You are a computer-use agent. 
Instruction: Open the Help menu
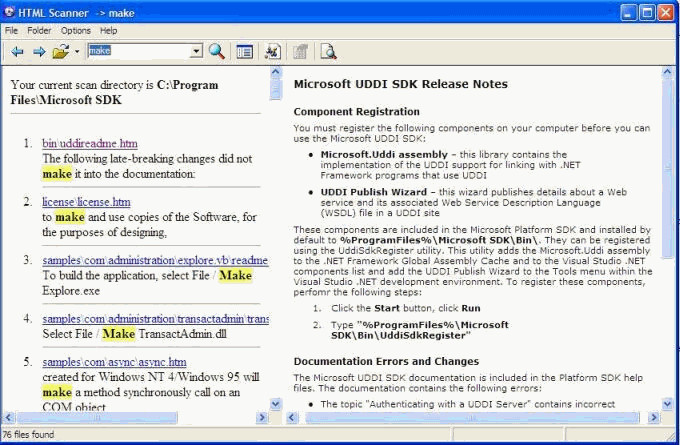click(x=108, y=30)
